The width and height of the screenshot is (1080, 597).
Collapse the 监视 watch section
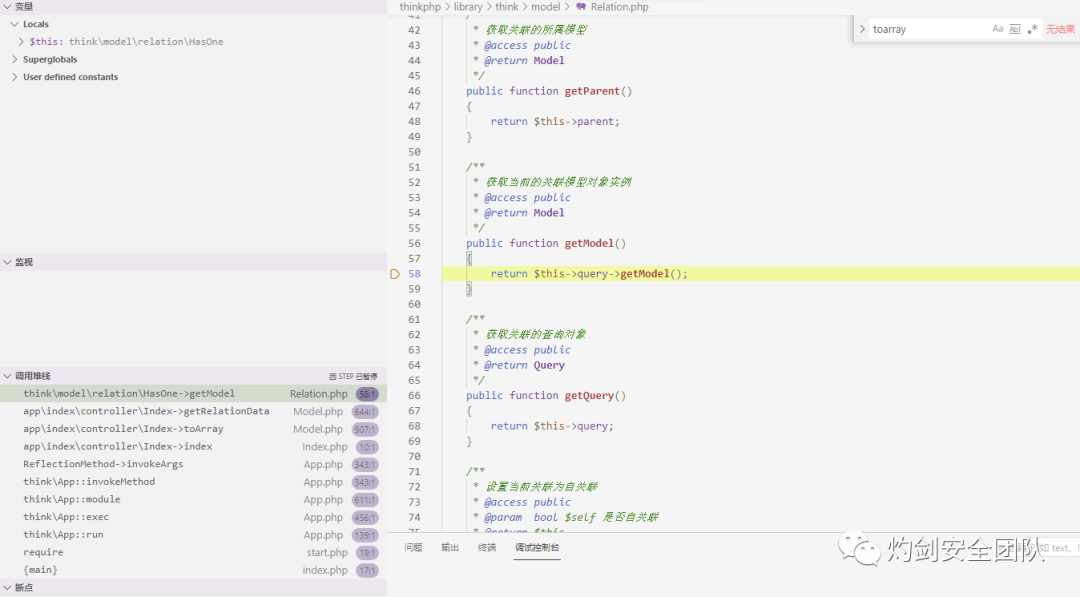click(x=7, y=262)
